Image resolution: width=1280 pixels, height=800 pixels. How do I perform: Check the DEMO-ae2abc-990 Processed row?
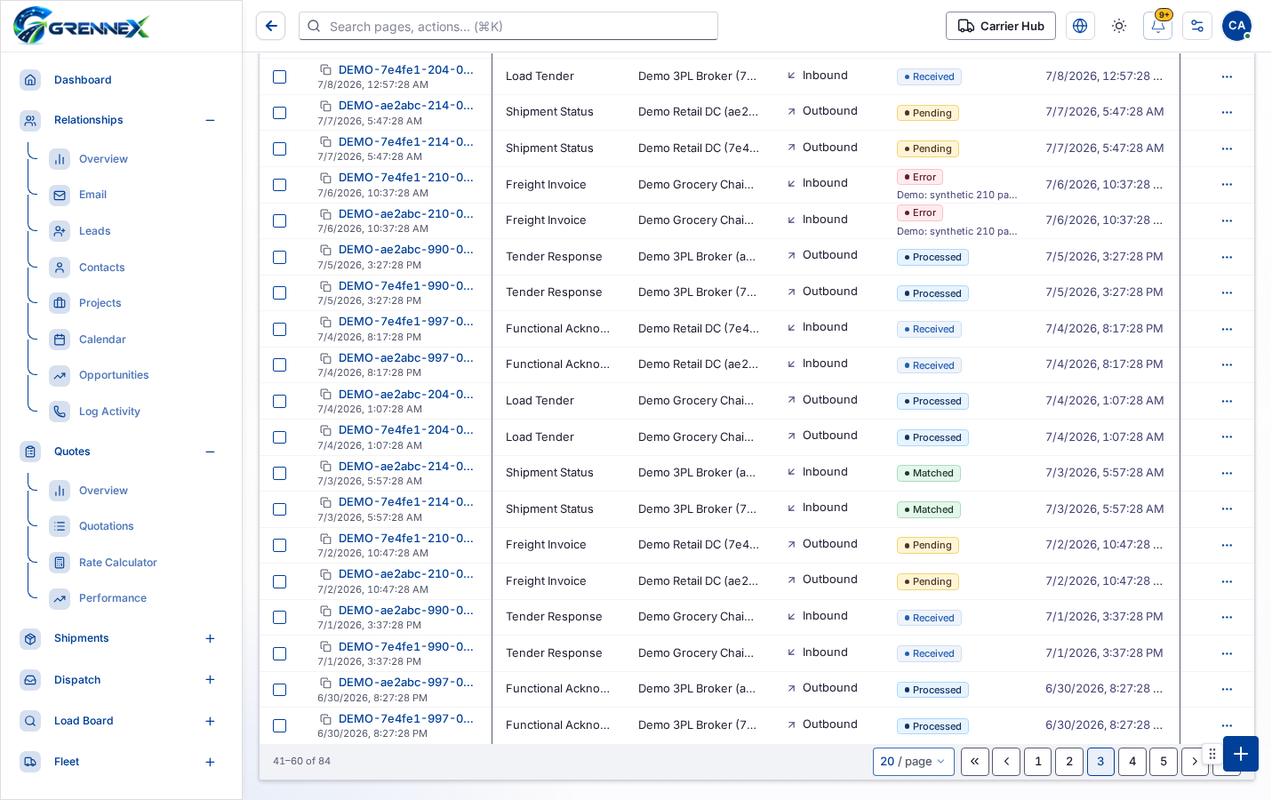pyautogui.click(x=280, y=257)
